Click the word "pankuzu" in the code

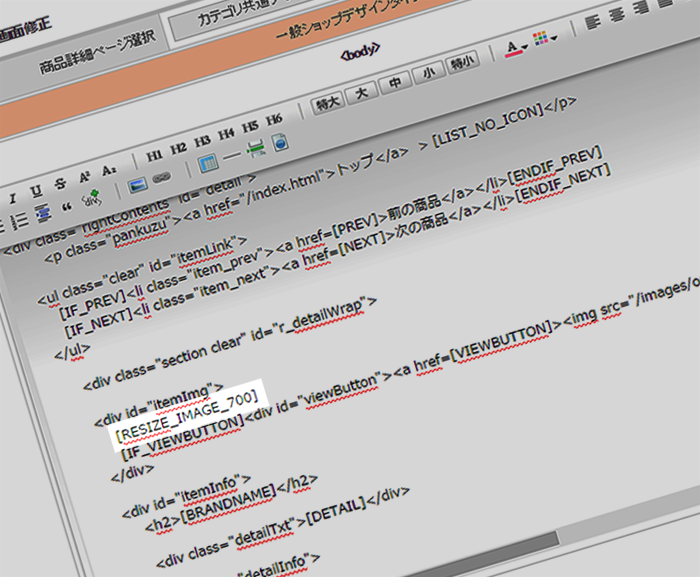tap(142, 231)
